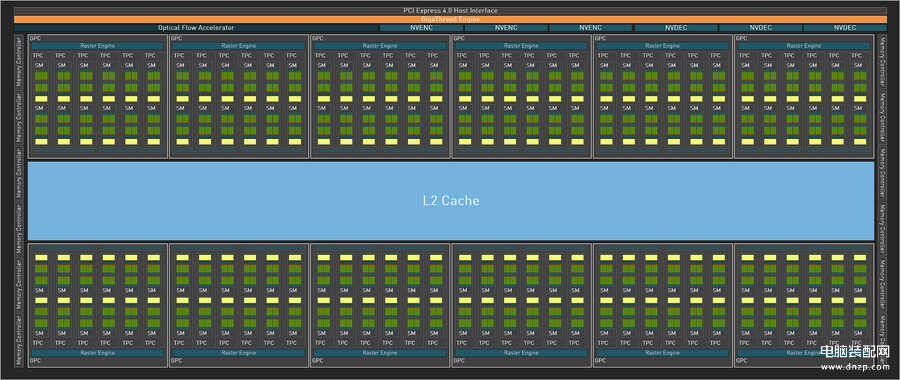Select Raster Engine in the bottom-left GPC
900x380 pixels.
(96, 352)
